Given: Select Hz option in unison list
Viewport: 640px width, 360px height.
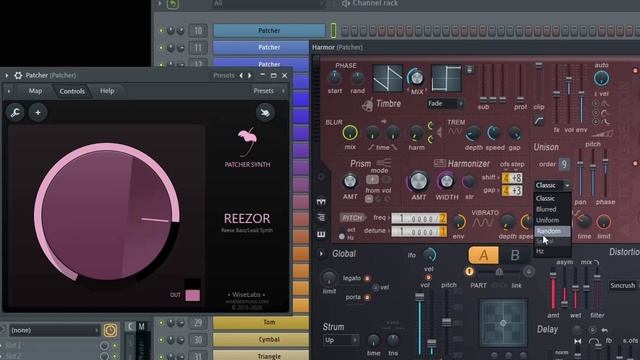Looking at the screenshot, I should coord(553,251).
